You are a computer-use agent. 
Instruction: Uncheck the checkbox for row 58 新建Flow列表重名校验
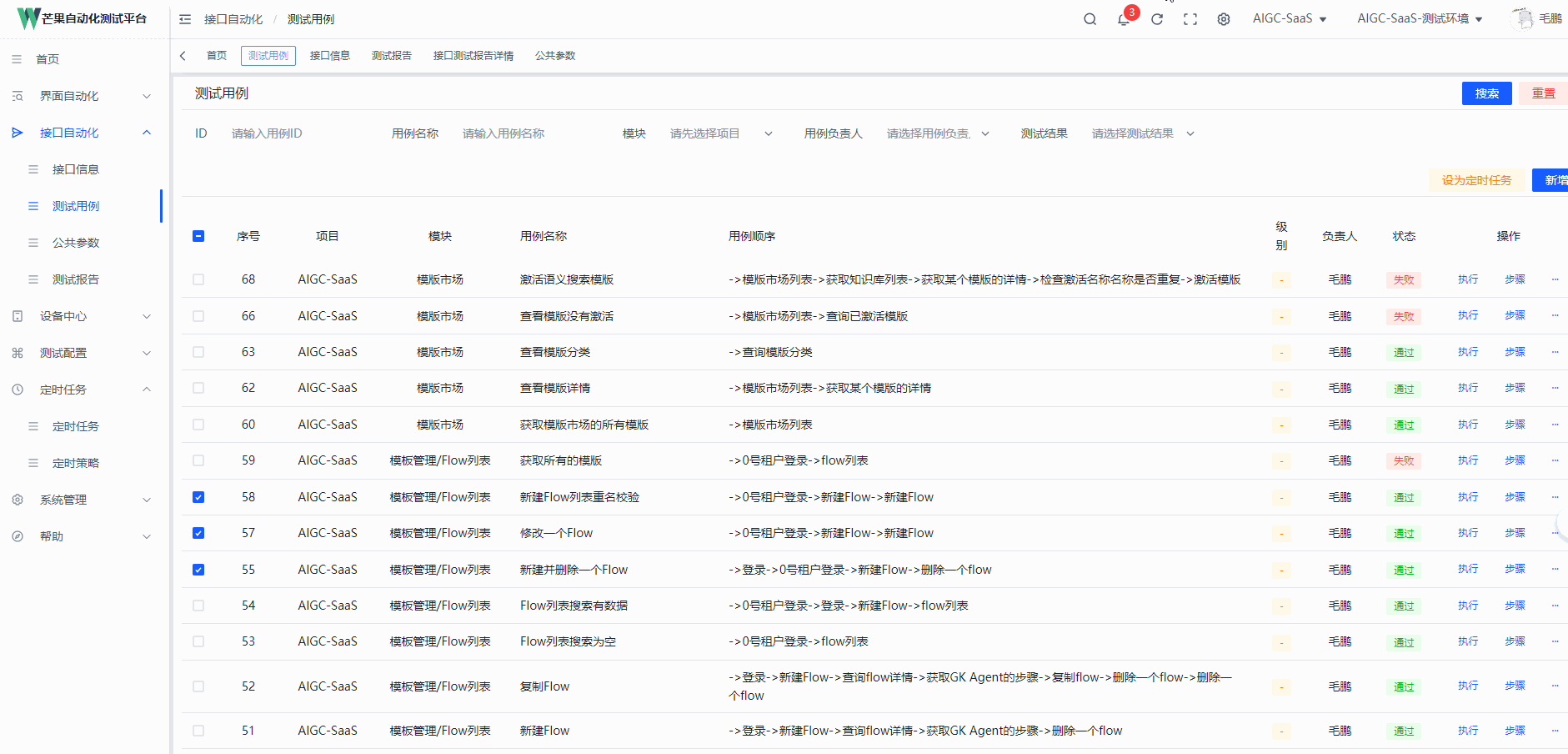(198, 496)
